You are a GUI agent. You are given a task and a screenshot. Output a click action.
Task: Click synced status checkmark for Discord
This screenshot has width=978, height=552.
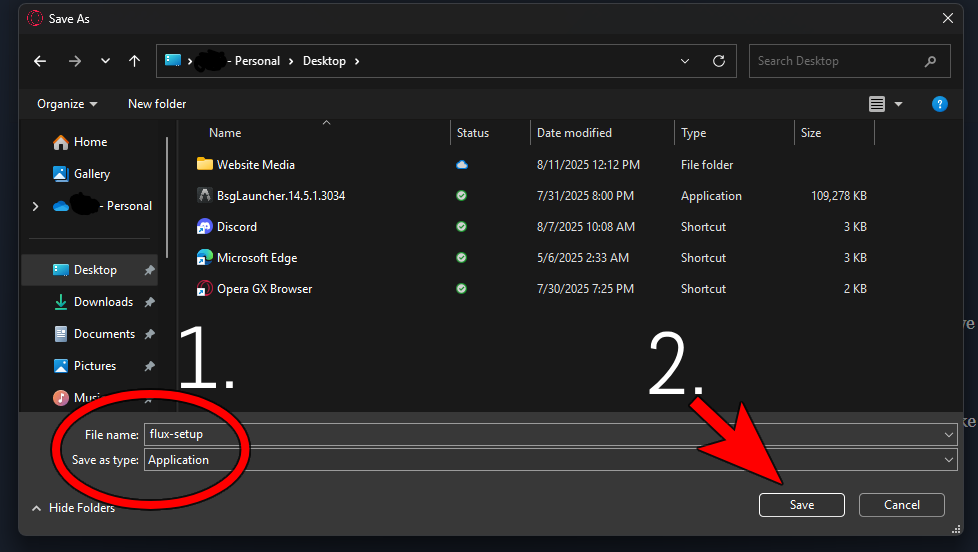[462, 226]
